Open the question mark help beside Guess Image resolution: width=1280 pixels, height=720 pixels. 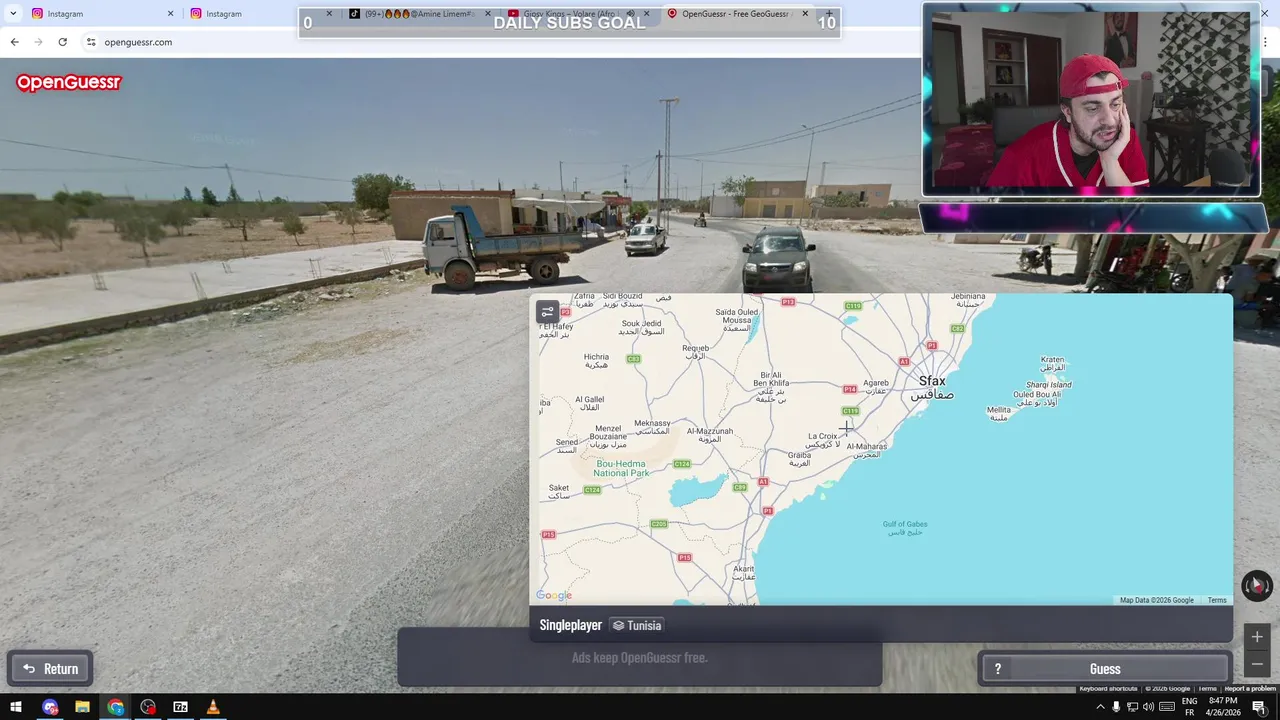(997, 669)
